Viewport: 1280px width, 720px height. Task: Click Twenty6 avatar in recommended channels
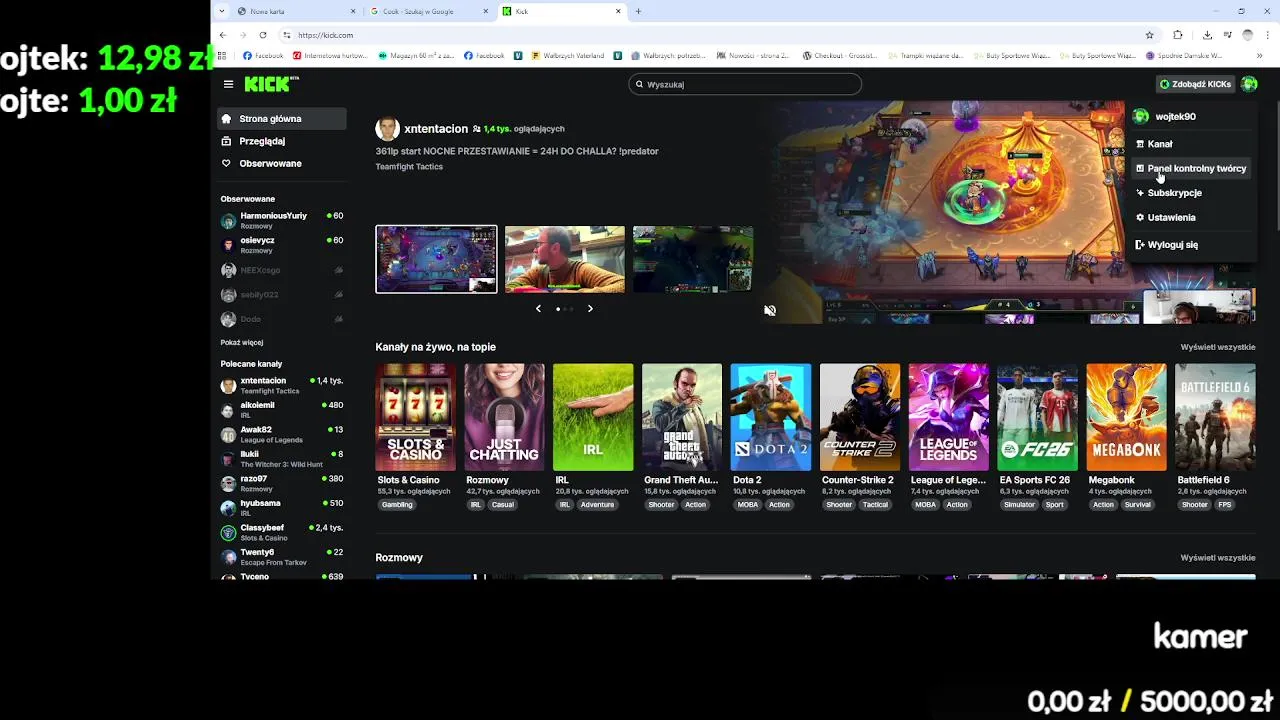[x=228, y=557]
